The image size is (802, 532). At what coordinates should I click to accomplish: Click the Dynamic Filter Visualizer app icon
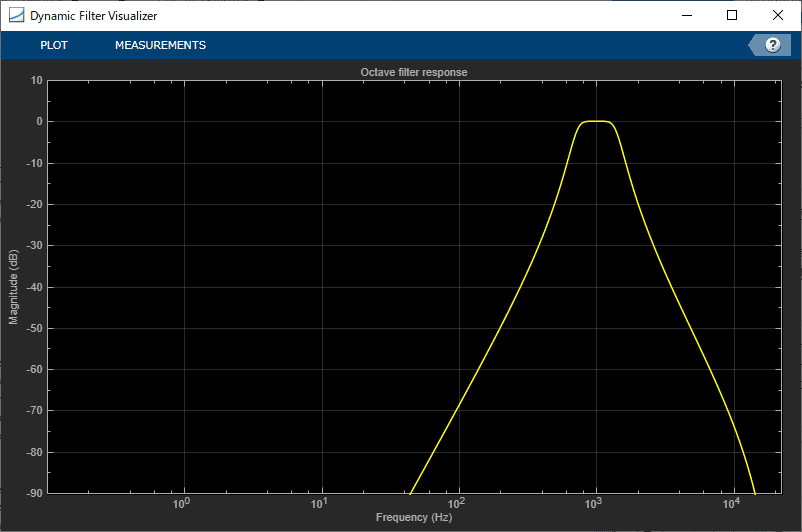(x=16, y=15)
